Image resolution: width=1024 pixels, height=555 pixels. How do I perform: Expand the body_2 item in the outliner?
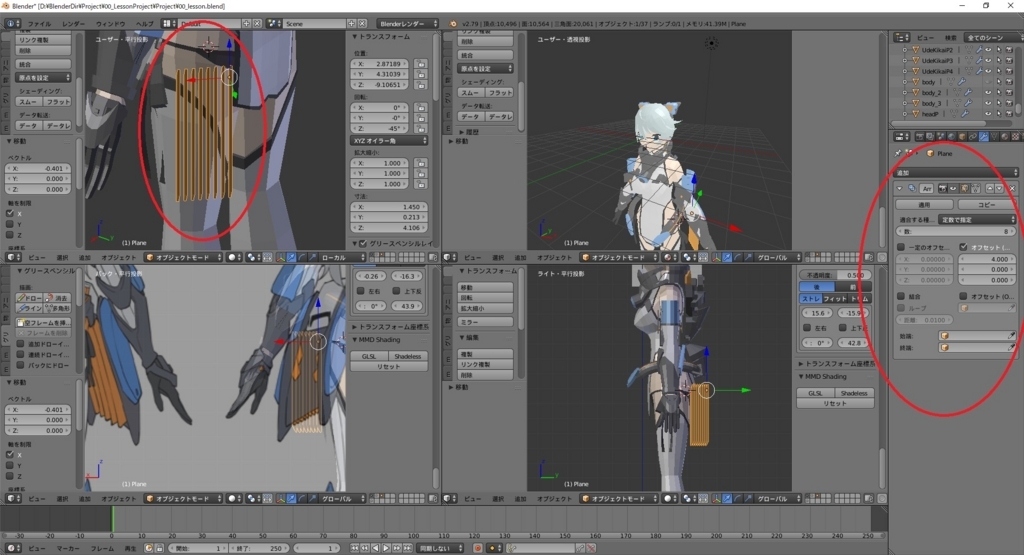904,93
